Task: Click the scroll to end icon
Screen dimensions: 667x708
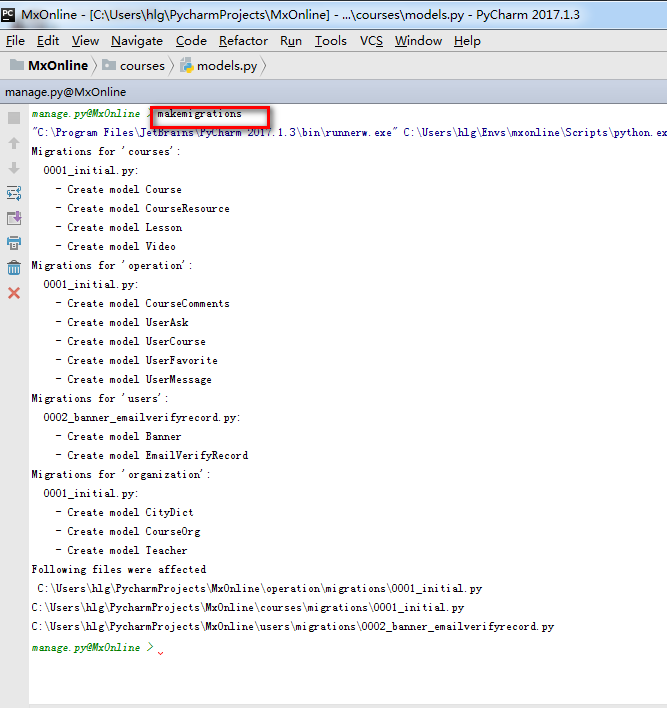Action: pyautogui.click(x=14, y=218)
